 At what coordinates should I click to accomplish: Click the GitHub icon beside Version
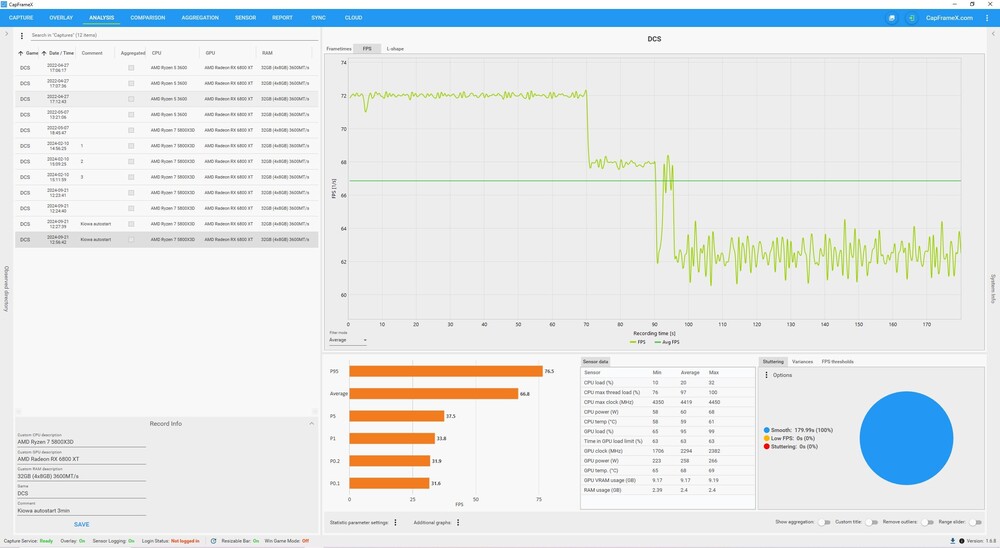(x=962, y=541)
